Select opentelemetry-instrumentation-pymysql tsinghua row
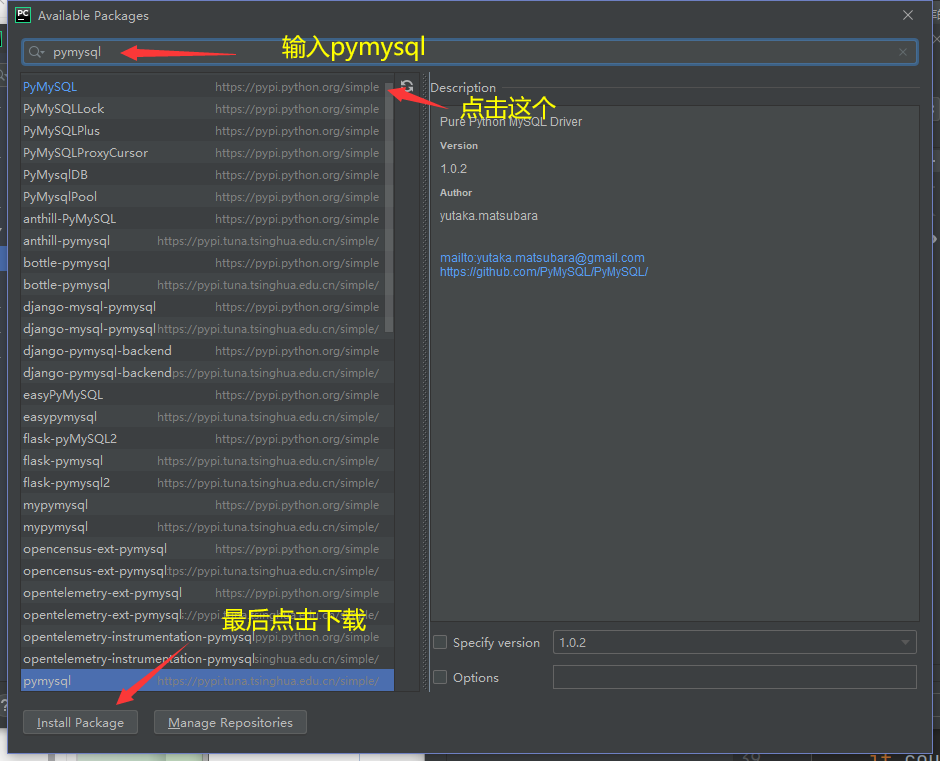Screen dimensions: 940x761 tap(207, 658)
